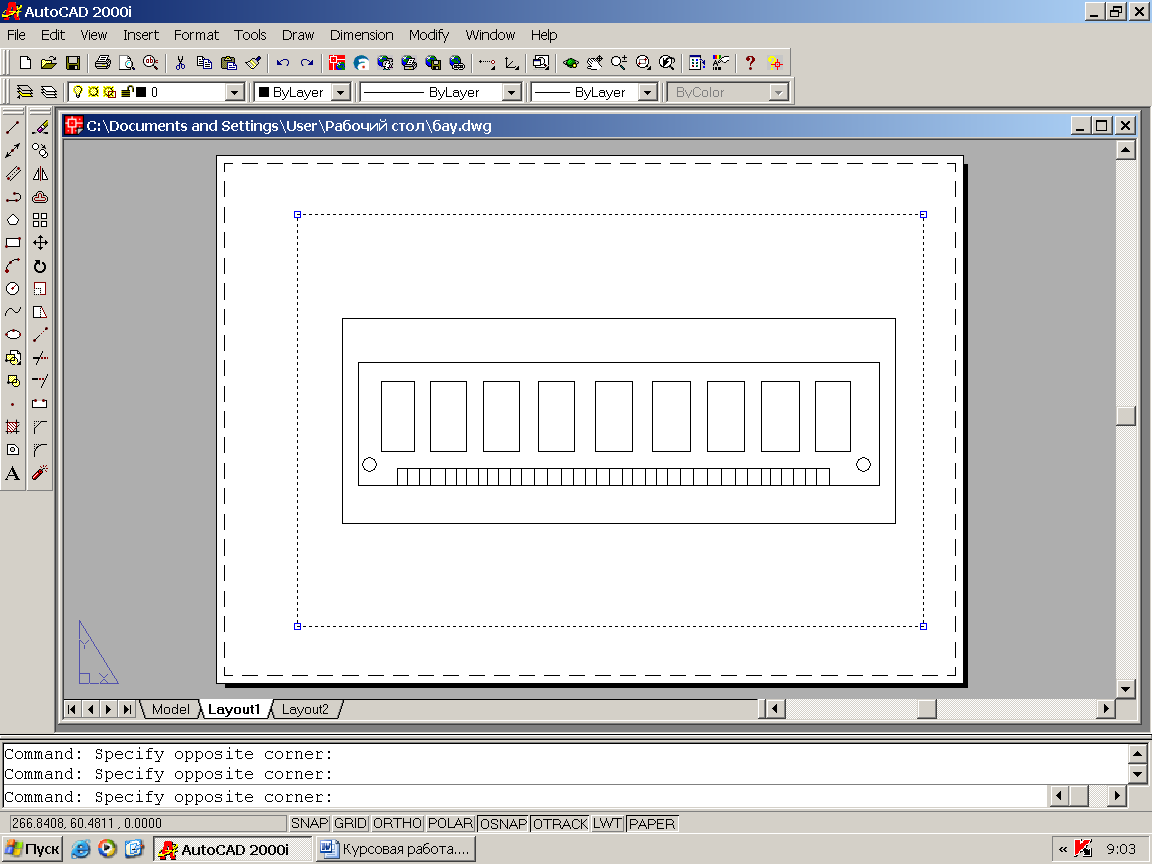Expand the ByColor plot style dropdown

(x=778, y=93)
